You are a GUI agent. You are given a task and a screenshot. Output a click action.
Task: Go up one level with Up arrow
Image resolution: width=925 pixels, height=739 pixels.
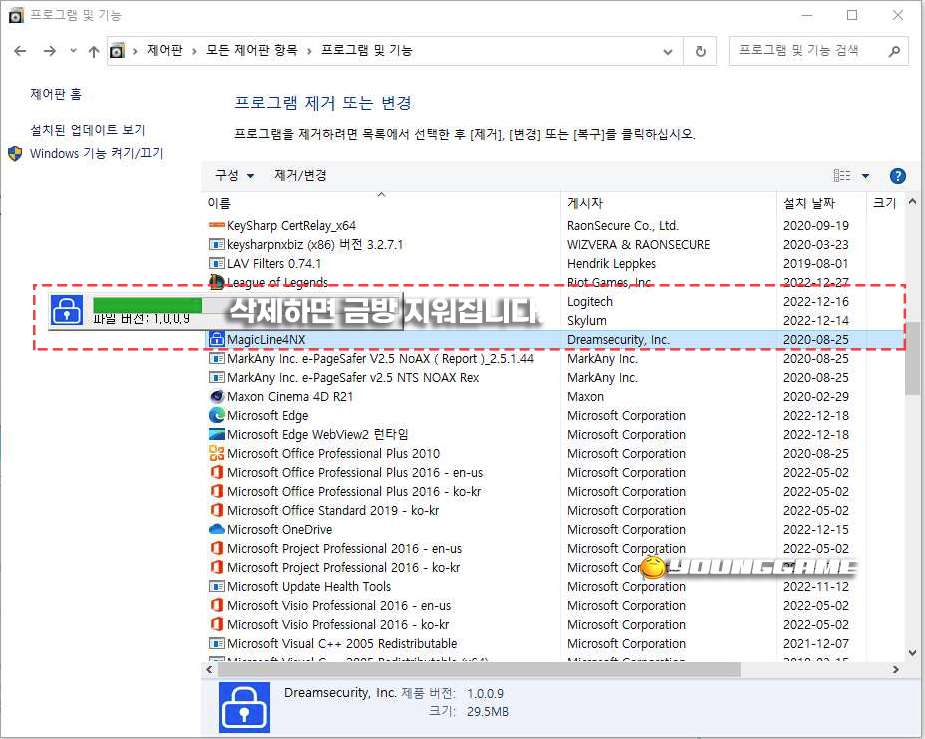(x=94, y=51)
